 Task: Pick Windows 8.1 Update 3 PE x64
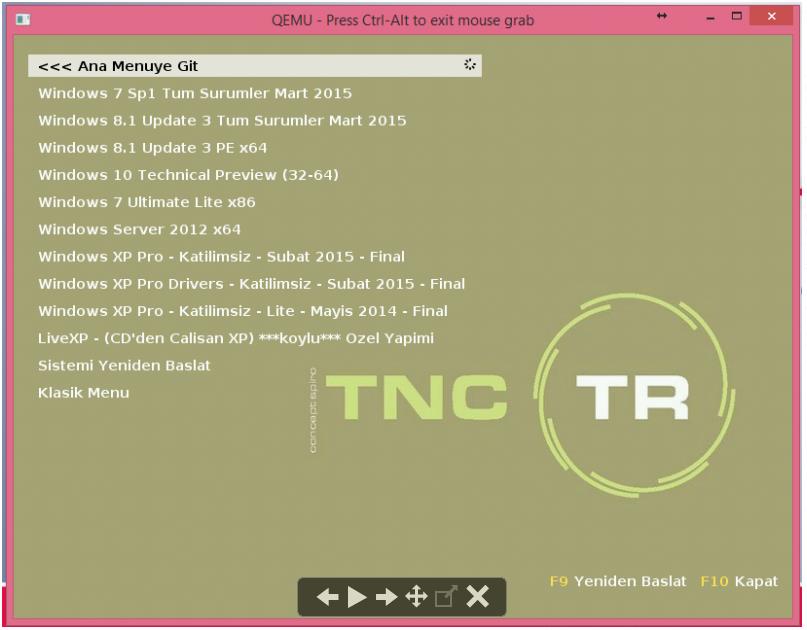click(153, 148)
